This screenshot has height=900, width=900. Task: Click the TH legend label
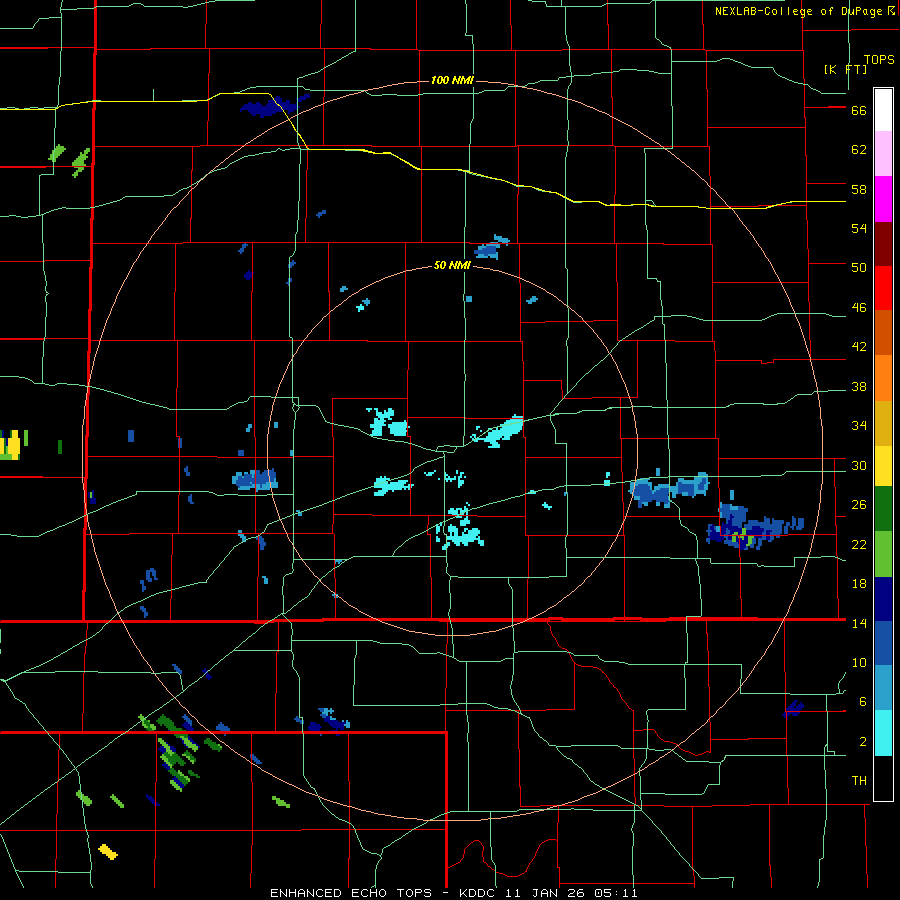pyautogui.click(x=859, y=781)
